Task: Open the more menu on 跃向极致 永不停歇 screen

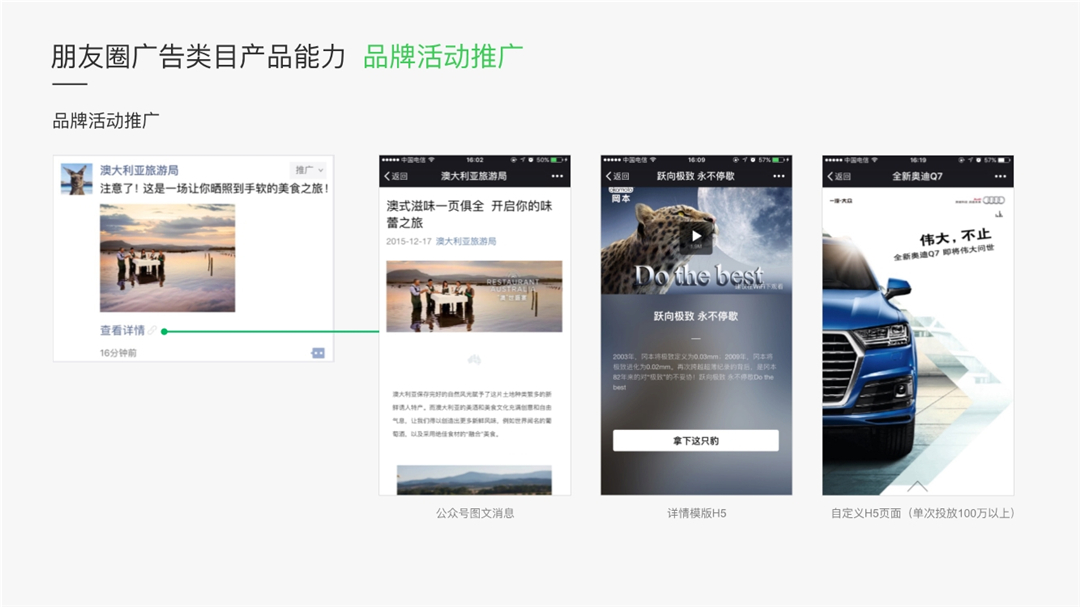Action: coord(779,176)
